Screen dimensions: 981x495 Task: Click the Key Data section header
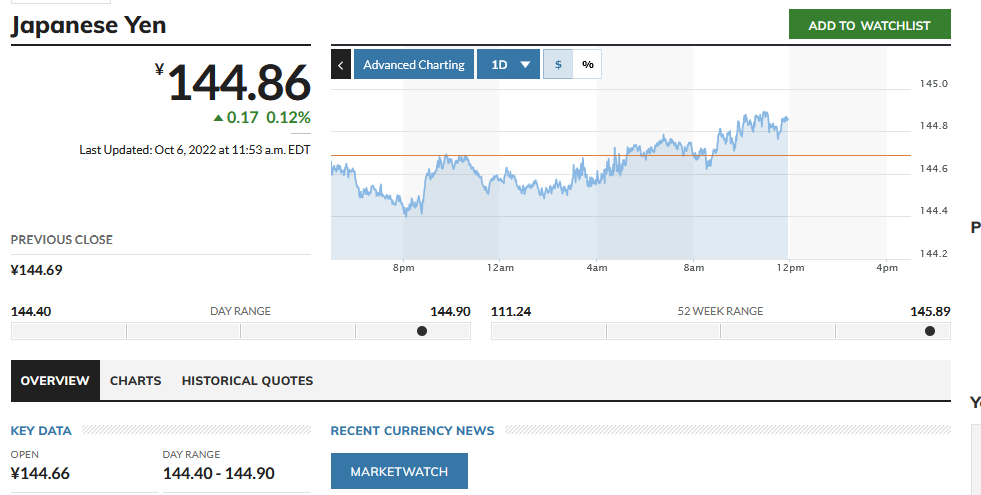coord(41,431)
